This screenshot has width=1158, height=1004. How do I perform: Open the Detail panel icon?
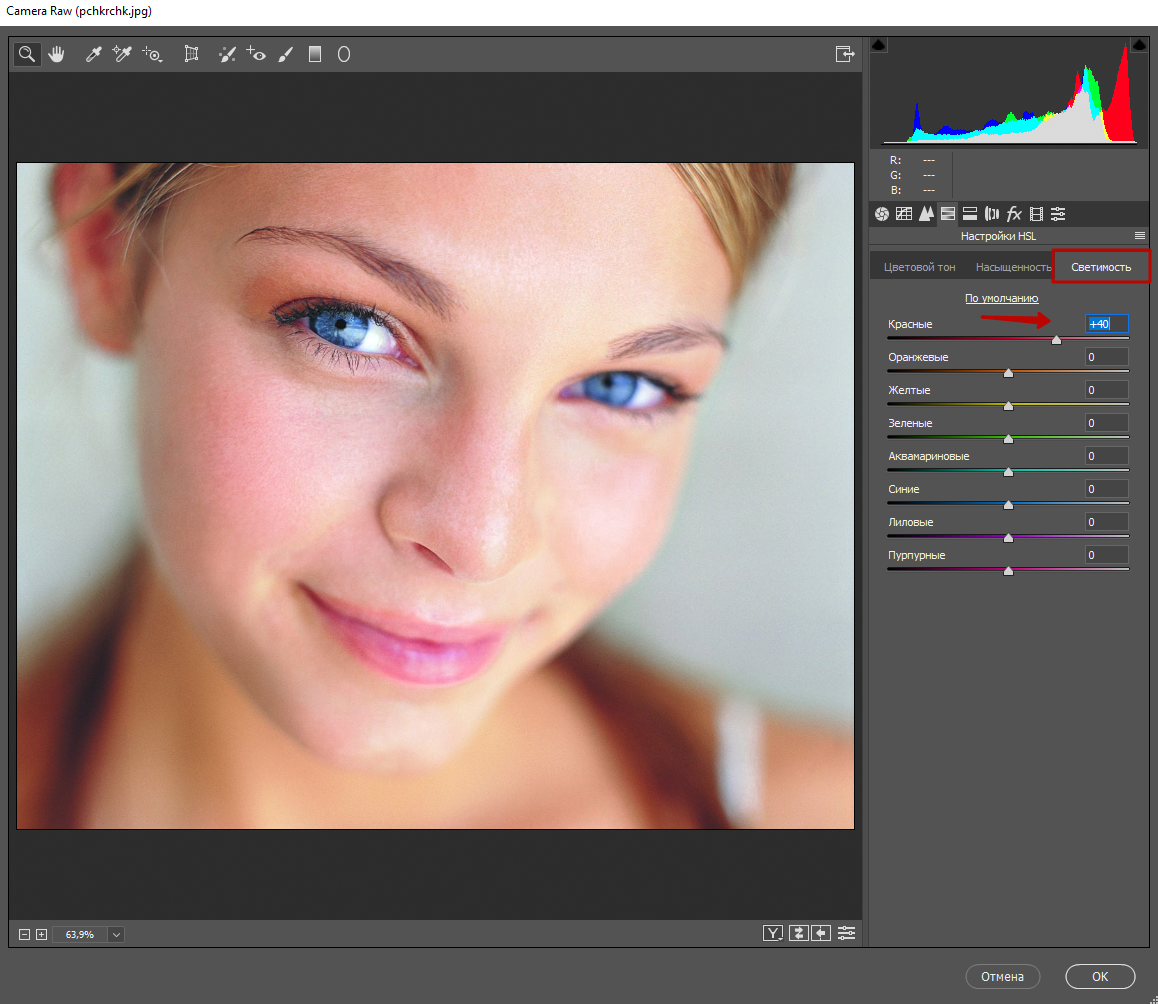(926, 214)
